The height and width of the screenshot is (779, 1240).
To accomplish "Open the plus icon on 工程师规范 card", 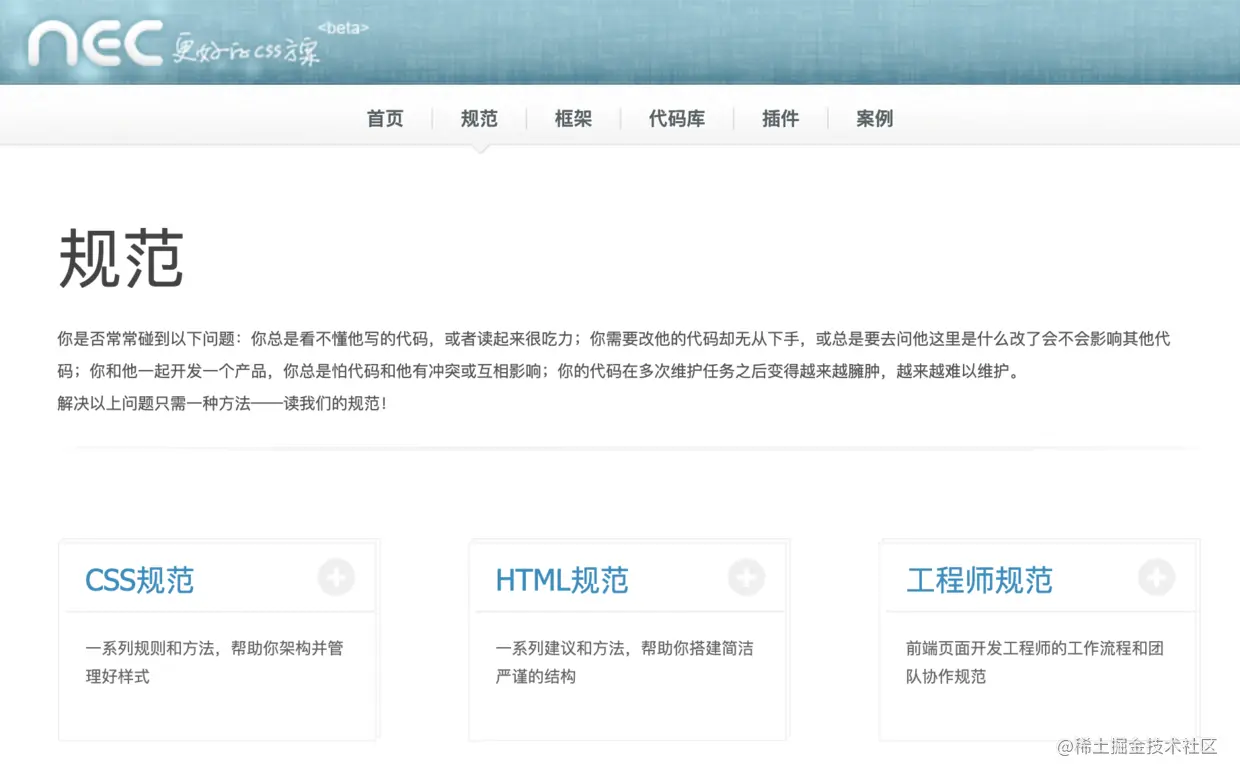I will click(x=1156, y=577).
